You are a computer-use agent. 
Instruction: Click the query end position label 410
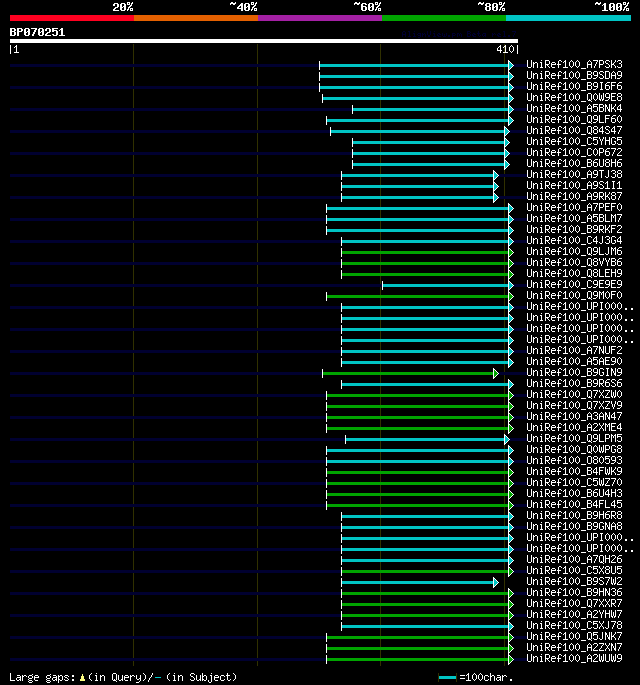click(x=505, y=49)
